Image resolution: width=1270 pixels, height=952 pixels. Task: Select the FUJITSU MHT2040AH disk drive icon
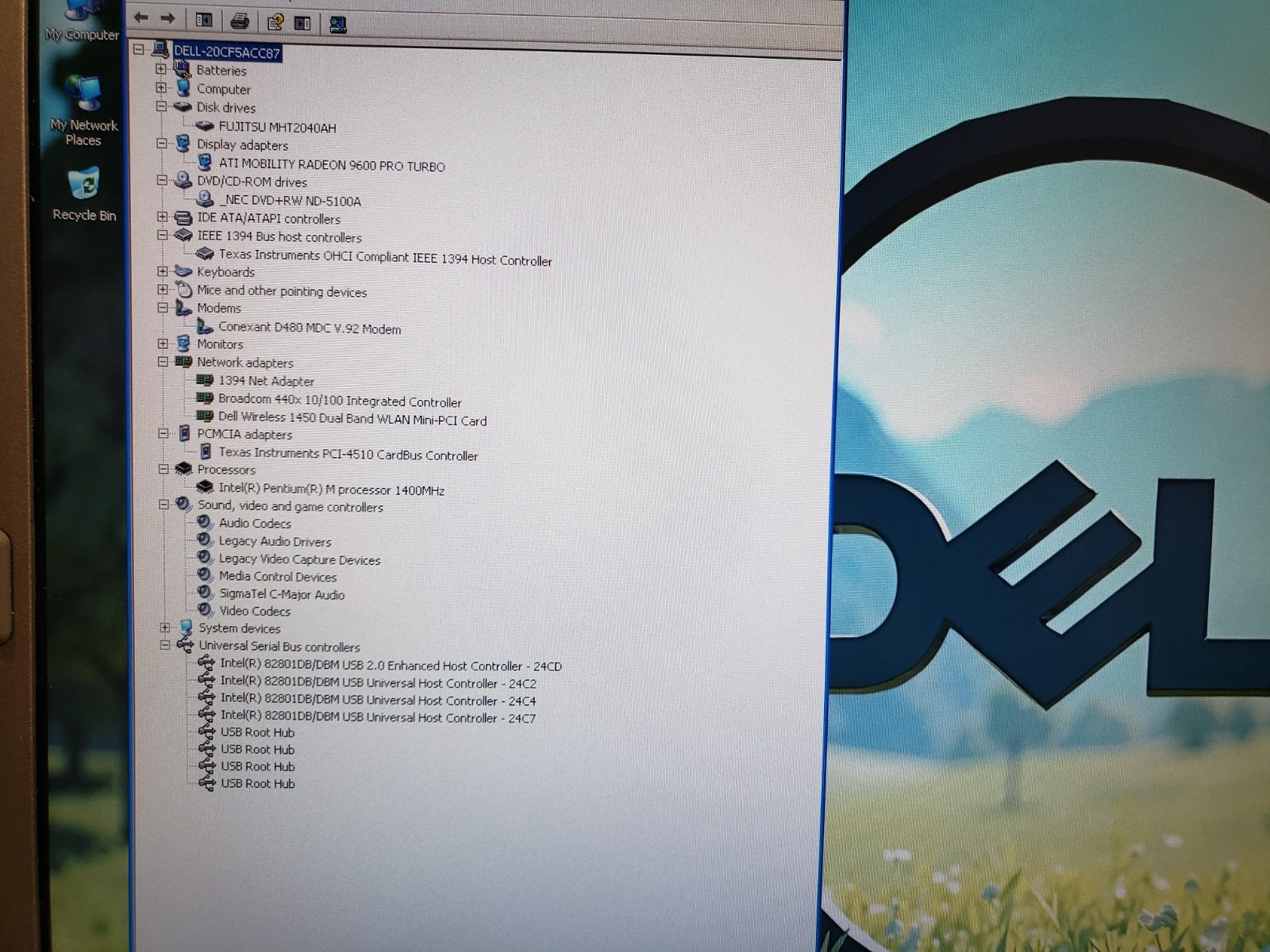[205, 125]
